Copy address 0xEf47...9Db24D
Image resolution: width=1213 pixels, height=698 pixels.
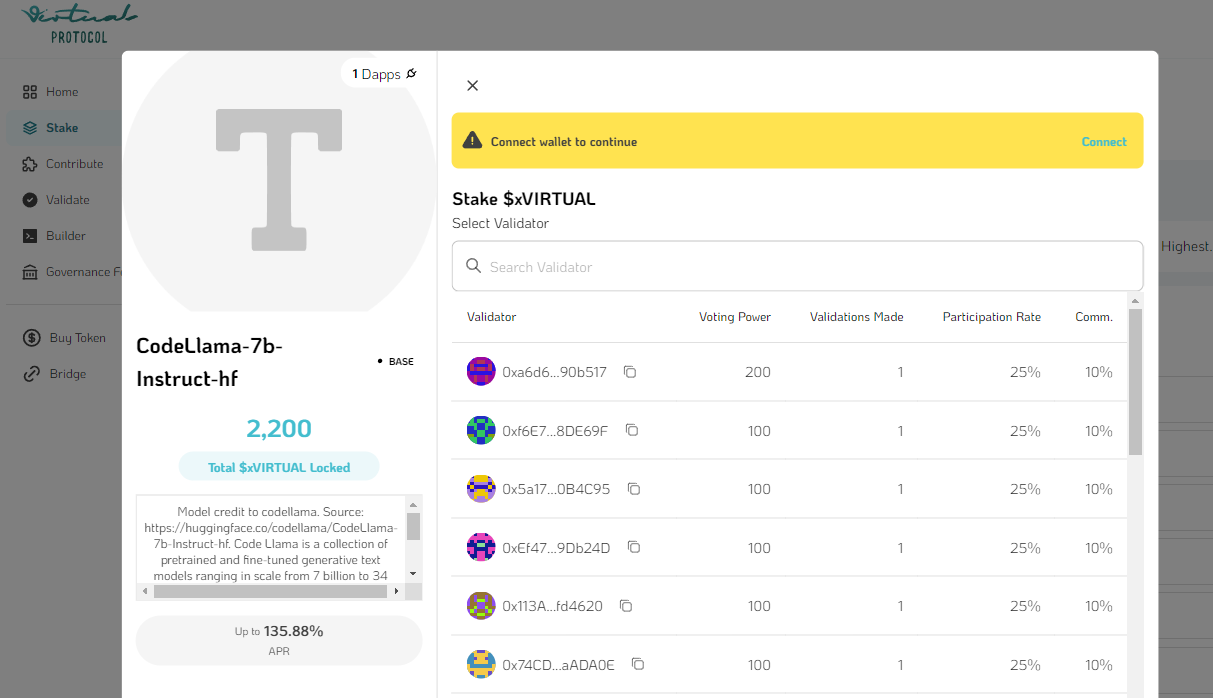click(633, 547)
